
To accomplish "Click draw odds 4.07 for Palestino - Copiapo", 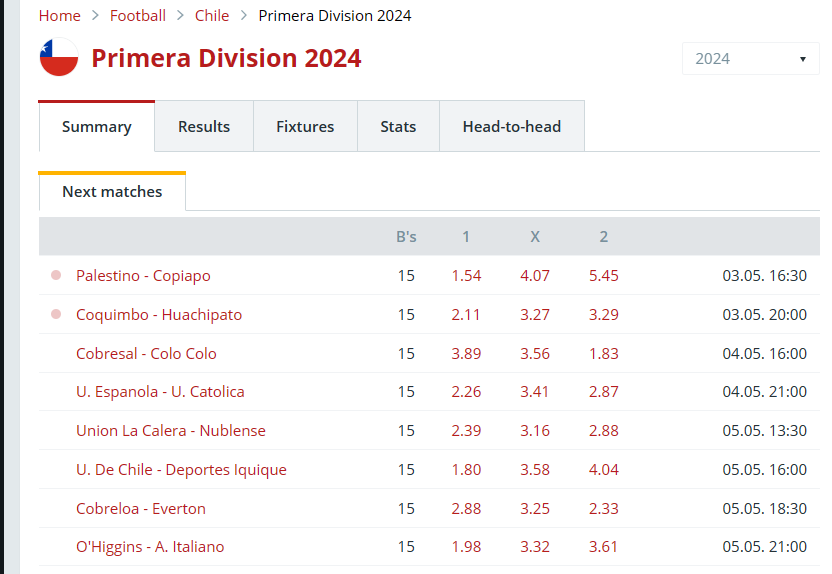I will (534, 275).
